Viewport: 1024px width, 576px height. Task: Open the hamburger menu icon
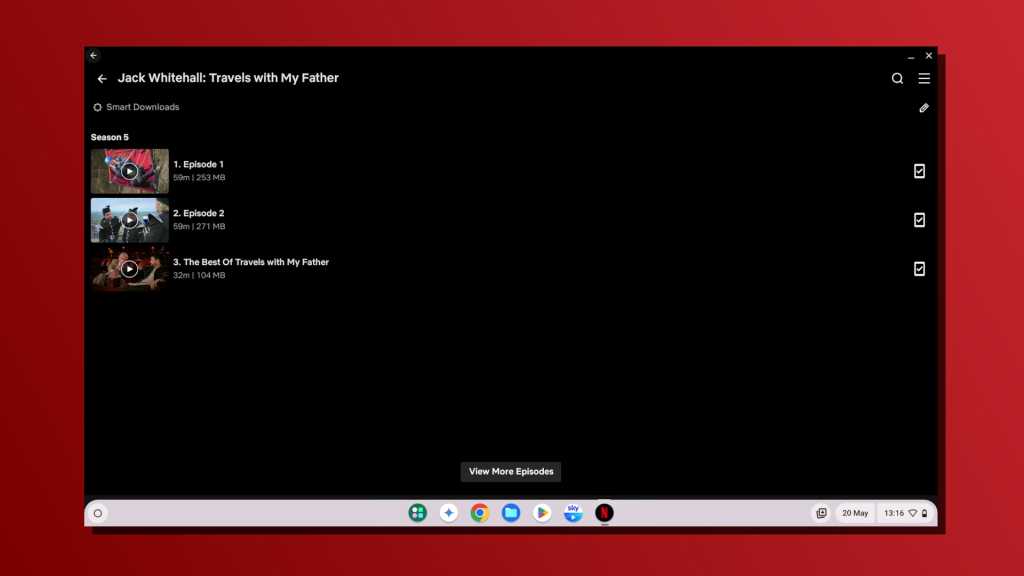[924, 78]
